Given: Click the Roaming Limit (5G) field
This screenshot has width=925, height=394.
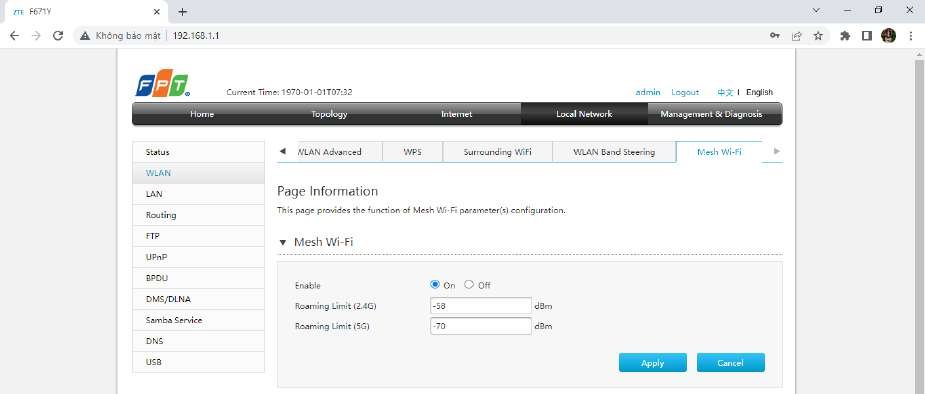Looking at the screenshot, I should tap(481, 326).
